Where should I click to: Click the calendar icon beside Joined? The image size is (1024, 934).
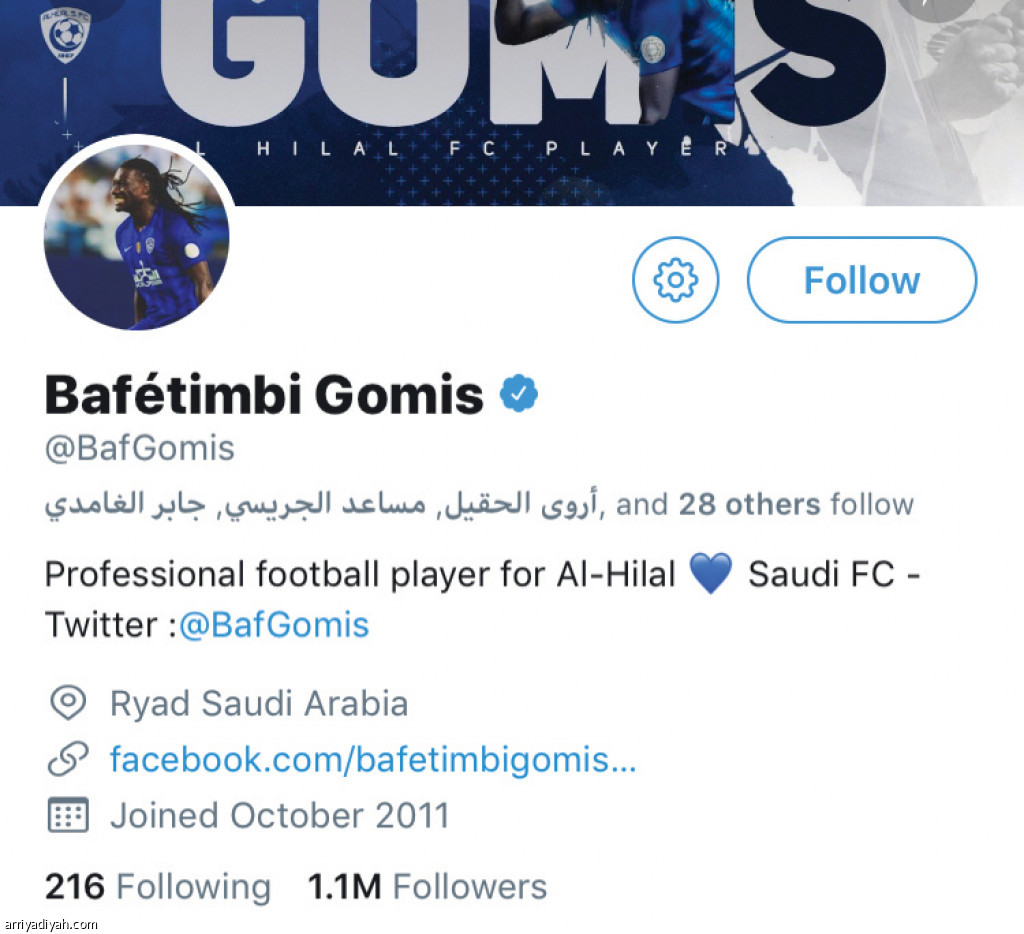[68, 815]
